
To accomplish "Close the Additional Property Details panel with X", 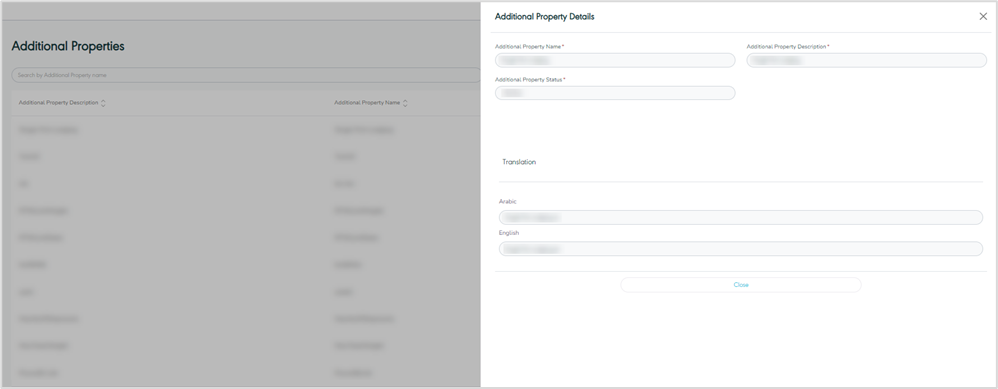I will point(983,17).
